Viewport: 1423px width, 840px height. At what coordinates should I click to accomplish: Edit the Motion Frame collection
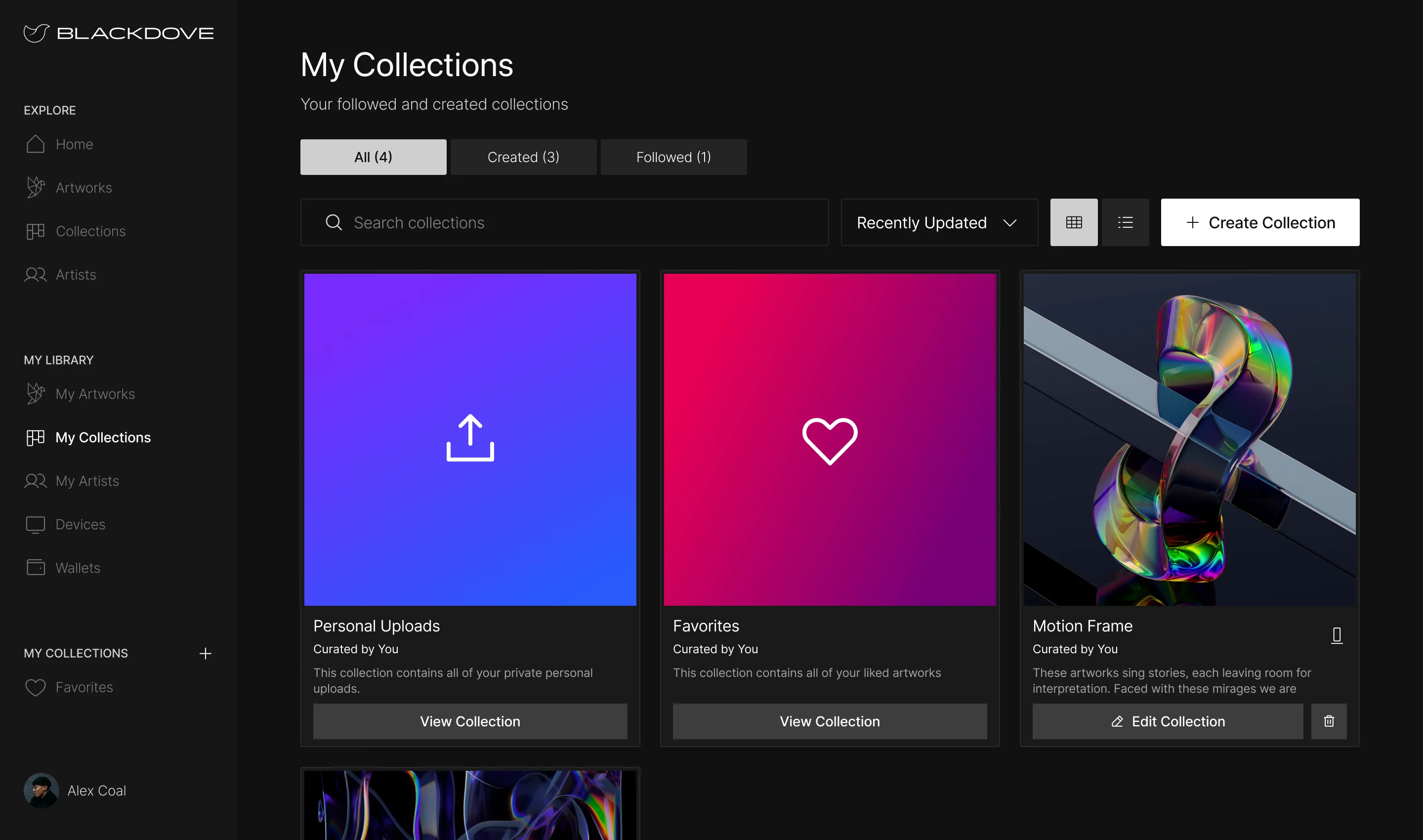click(1168, 721)
